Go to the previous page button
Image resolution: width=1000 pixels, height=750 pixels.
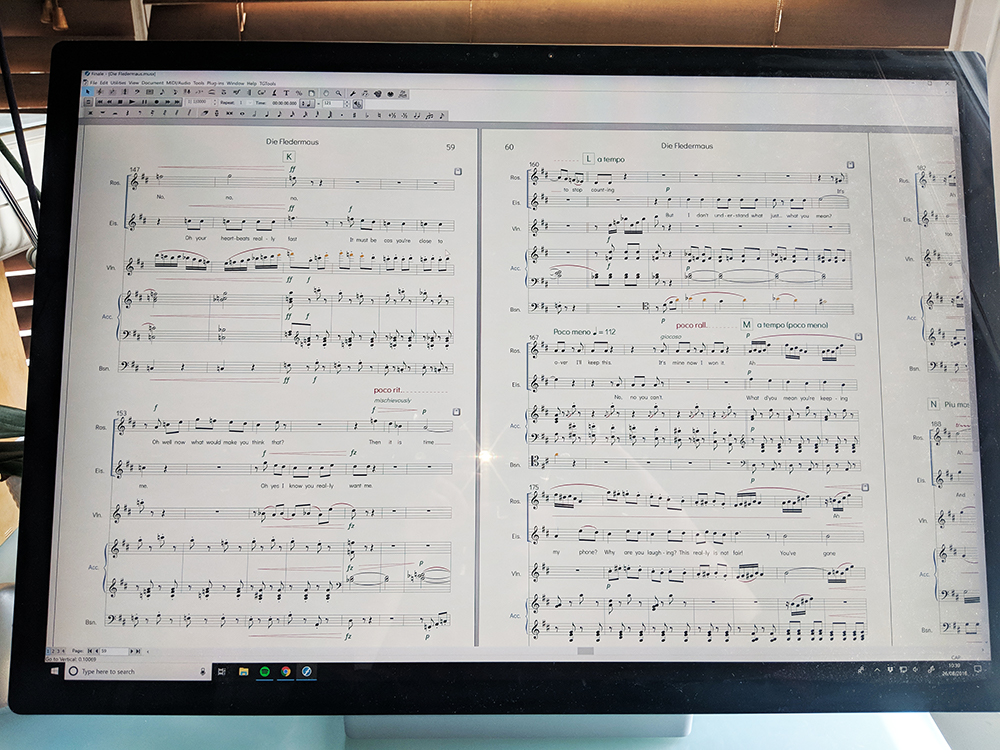point(97,651)
